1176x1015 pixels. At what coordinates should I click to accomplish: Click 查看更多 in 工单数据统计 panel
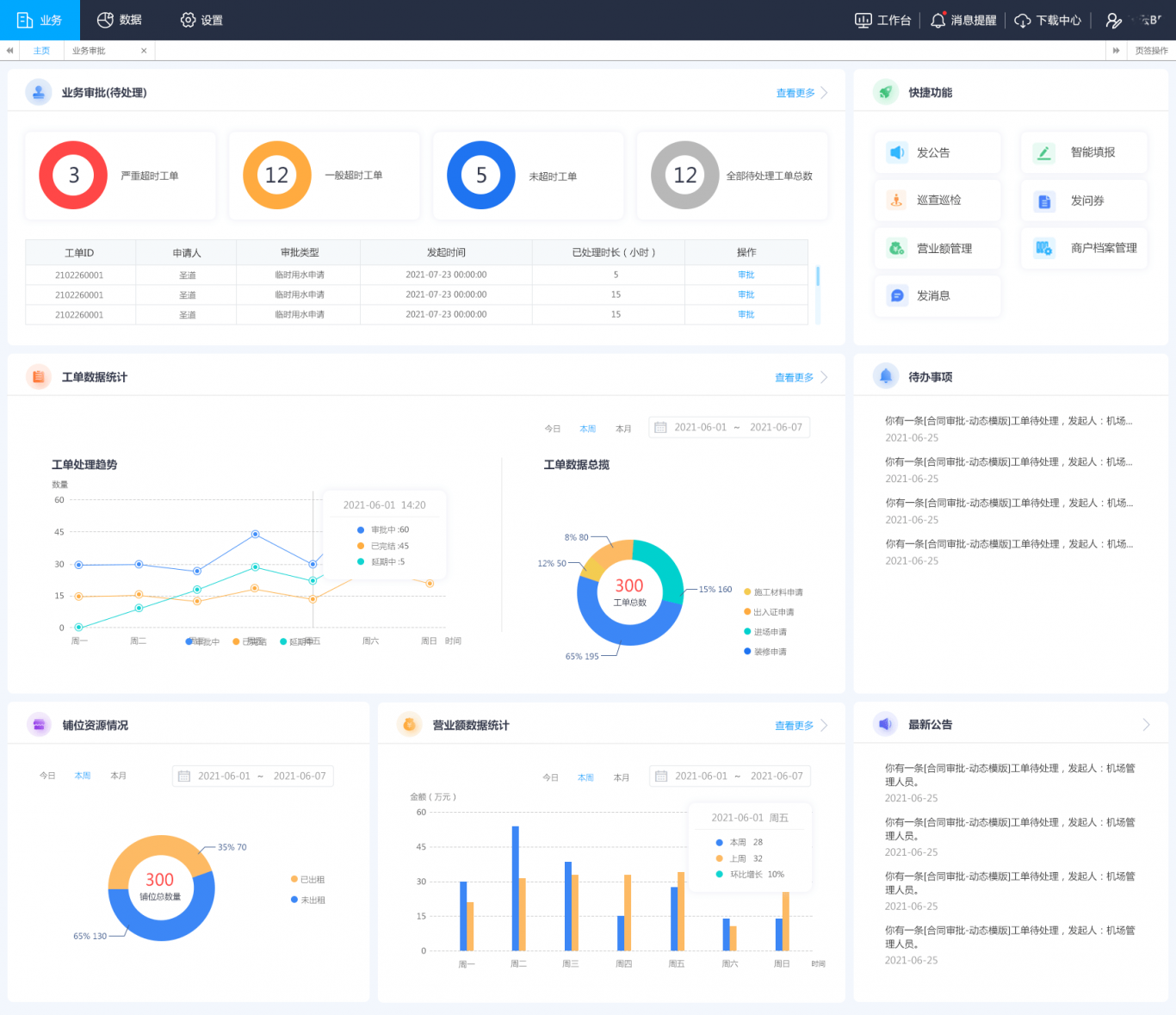tap(801, 377)
